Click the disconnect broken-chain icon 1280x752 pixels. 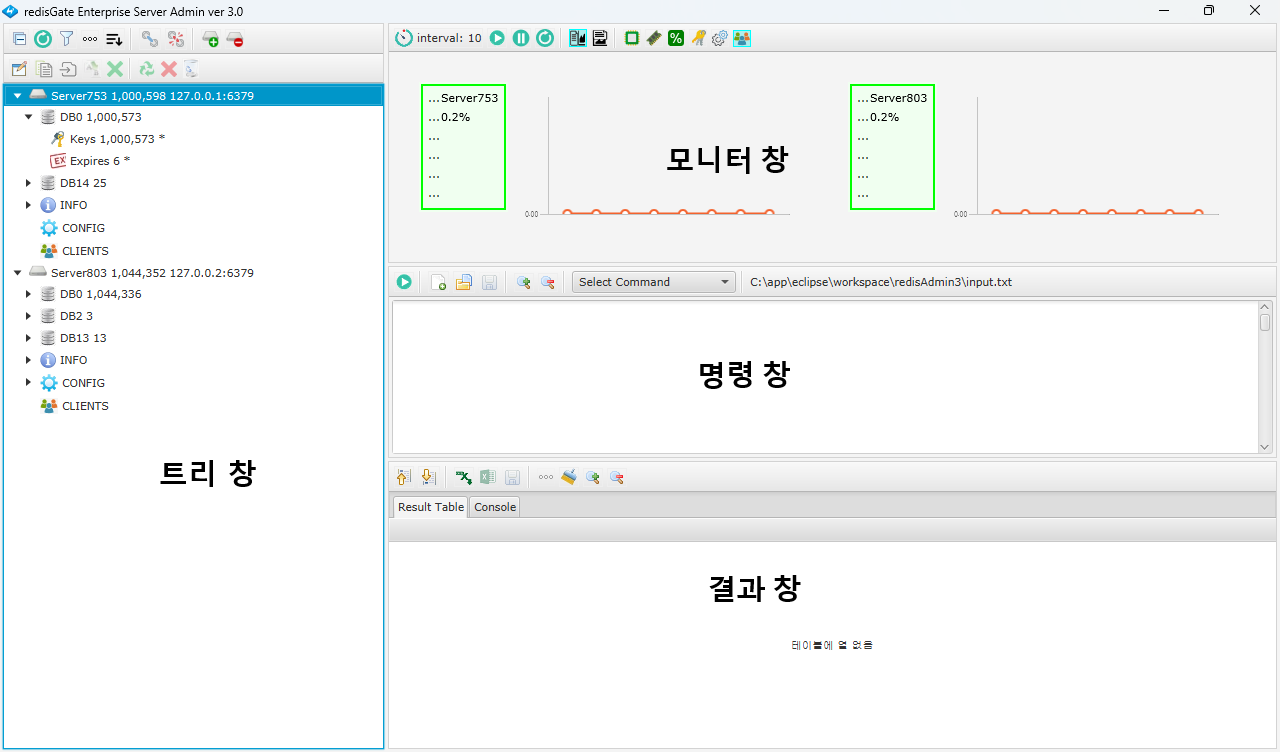click(176, 39)
